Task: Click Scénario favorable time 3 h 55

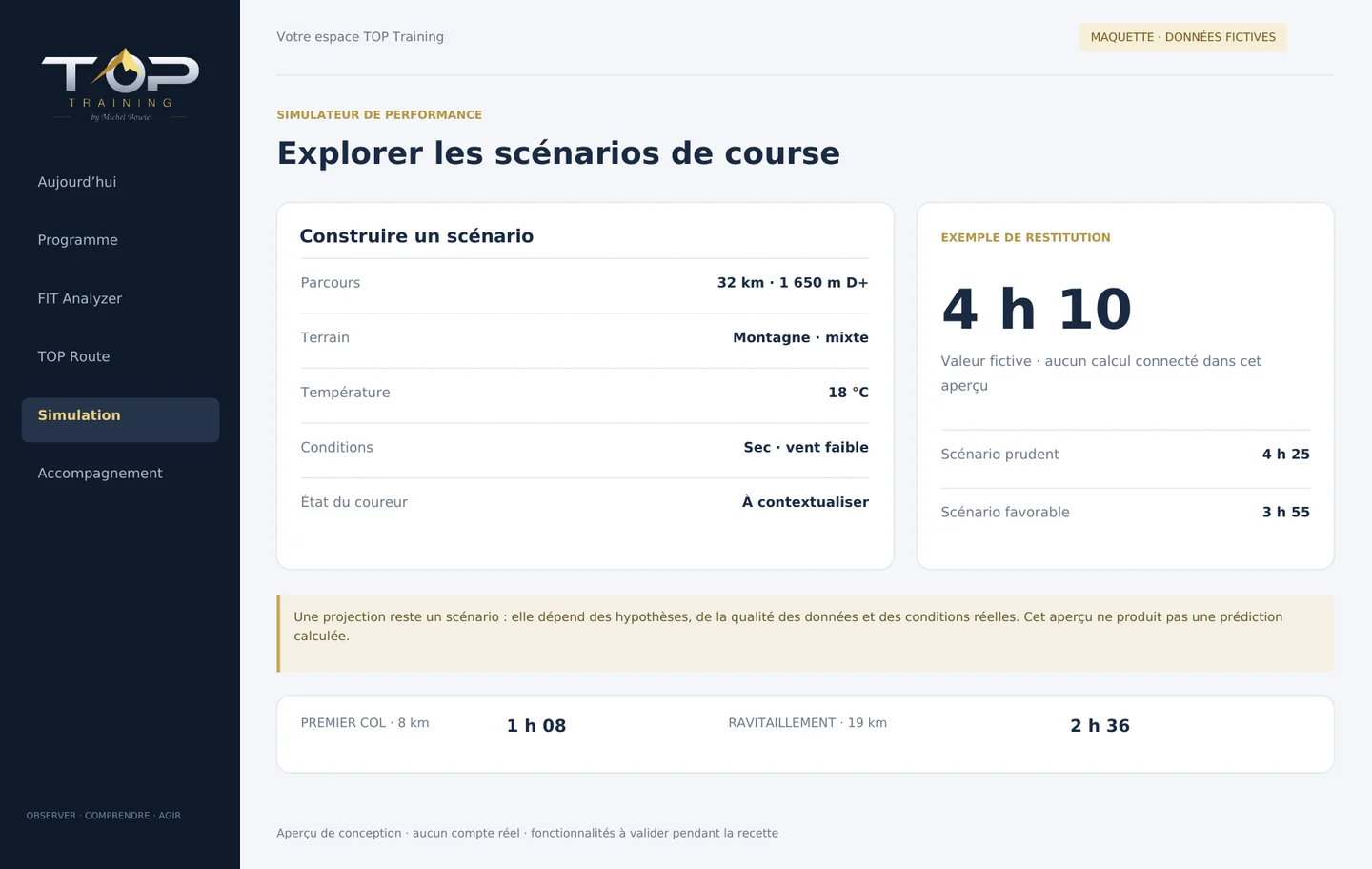Action: (1285, 513)
